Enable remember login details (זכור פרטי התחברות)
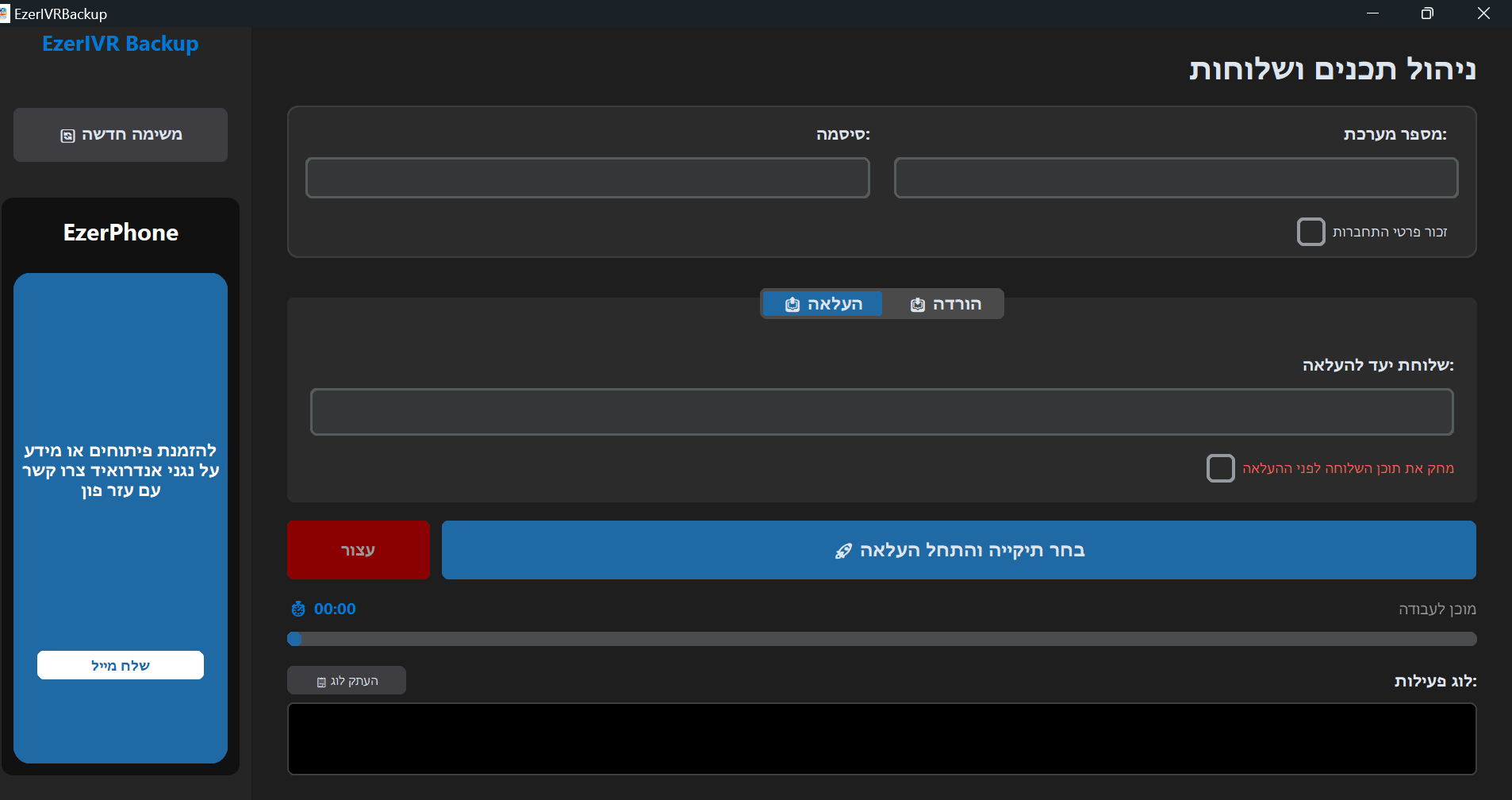 pos(1311,232)
